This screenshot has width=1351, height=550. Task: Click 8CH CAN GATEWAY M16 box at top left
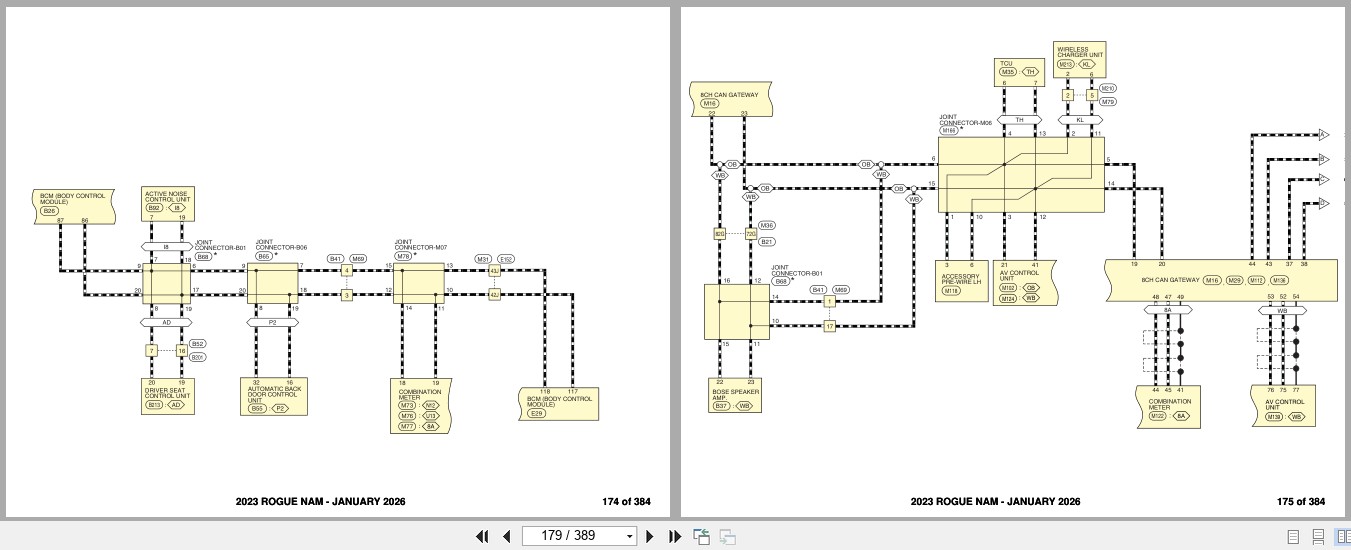pyautogui.click(x=729, y=98)
